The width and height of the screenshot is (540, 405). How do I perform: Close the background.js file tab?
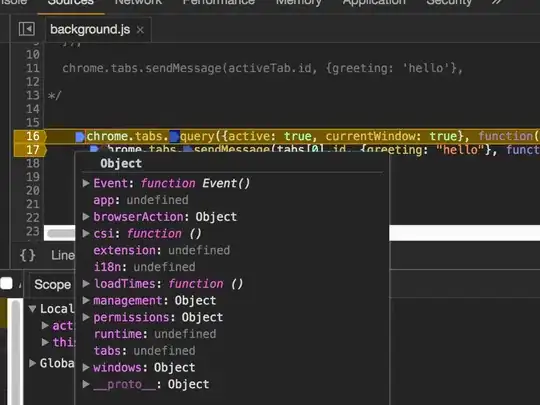pos(140,30)
